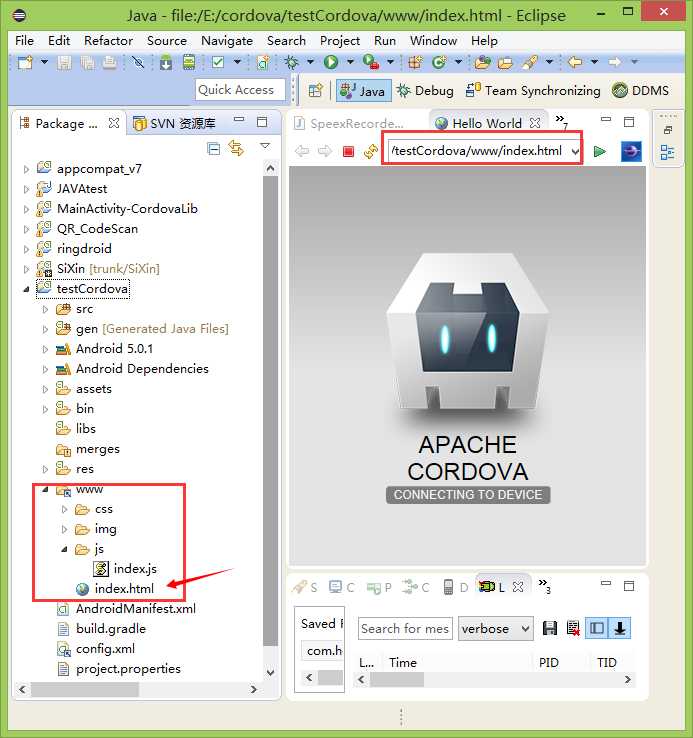The height and width of the screenshot is (738, 693).
Task: Open the Run dropdown arrow
Action: coord(350,62)
